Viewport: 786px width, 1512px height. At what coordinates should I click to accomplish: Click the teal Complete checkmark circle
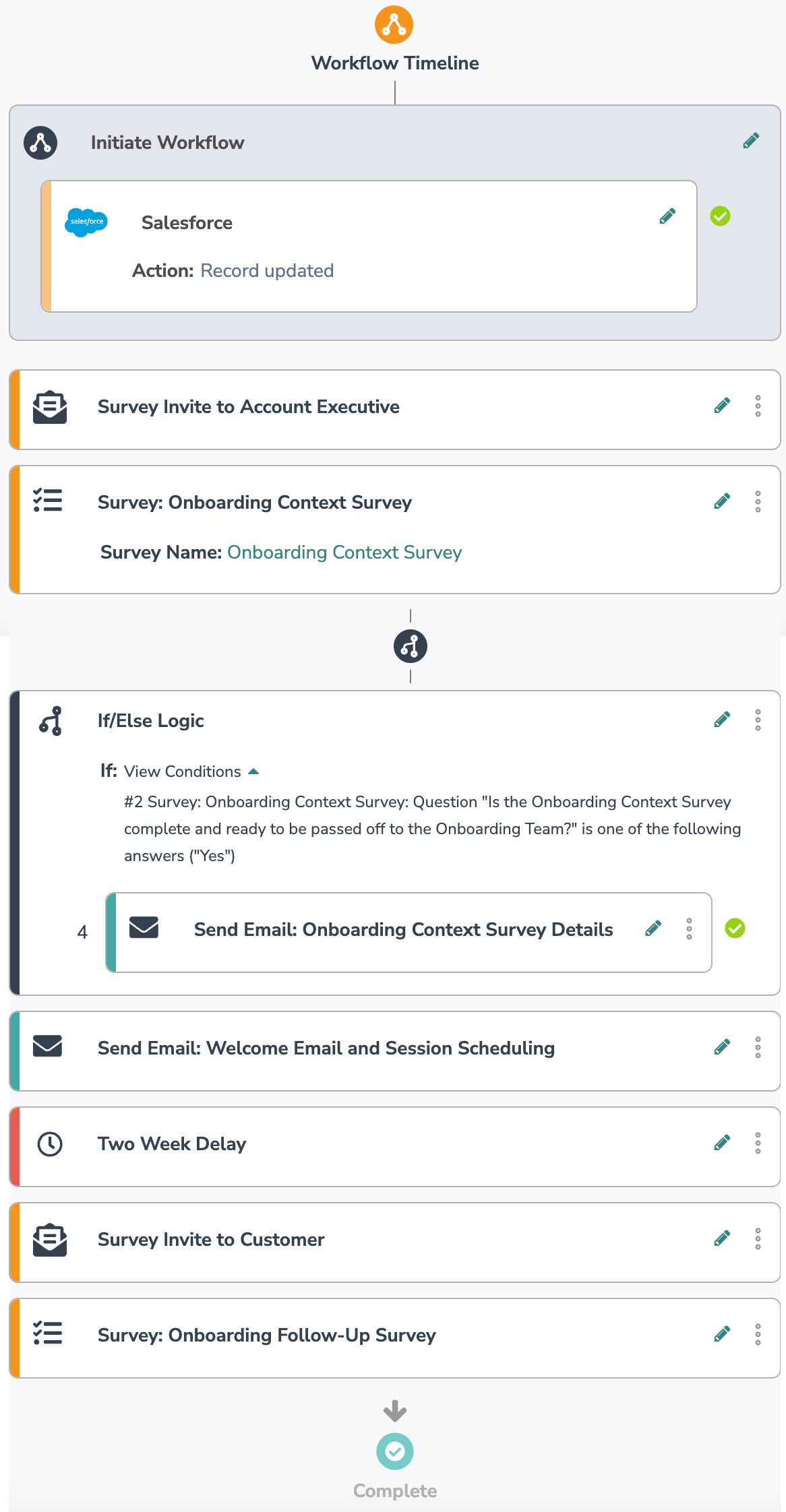394,1451
